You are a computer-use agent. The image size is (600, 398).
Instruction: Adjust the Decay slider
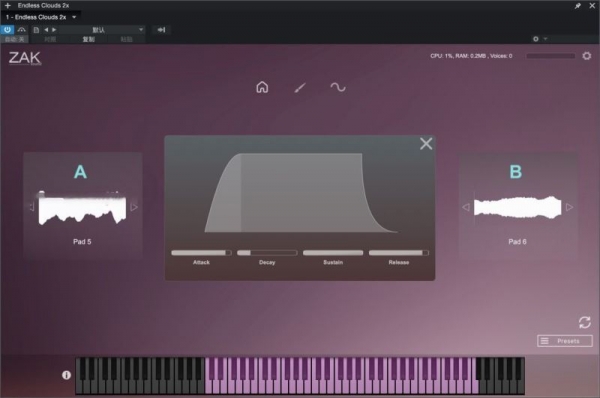point(267,253)
